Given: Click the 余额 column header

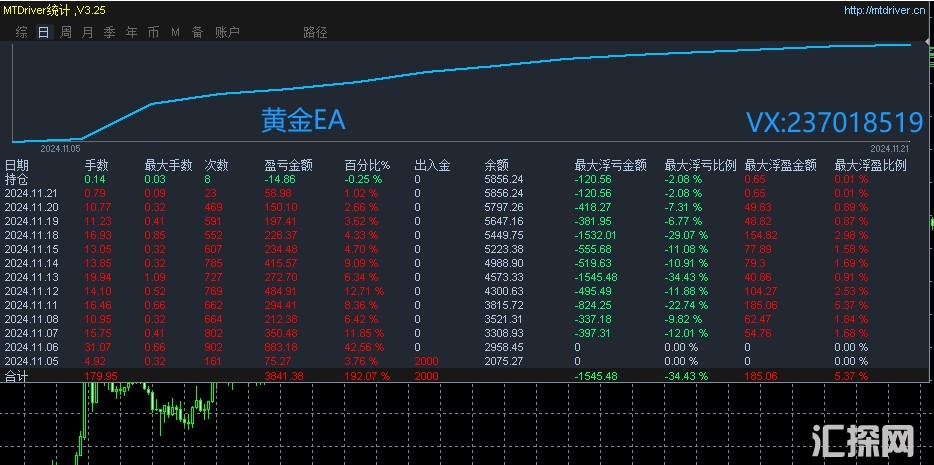Looking at the screenshot, I should click(x=497, y=165).
